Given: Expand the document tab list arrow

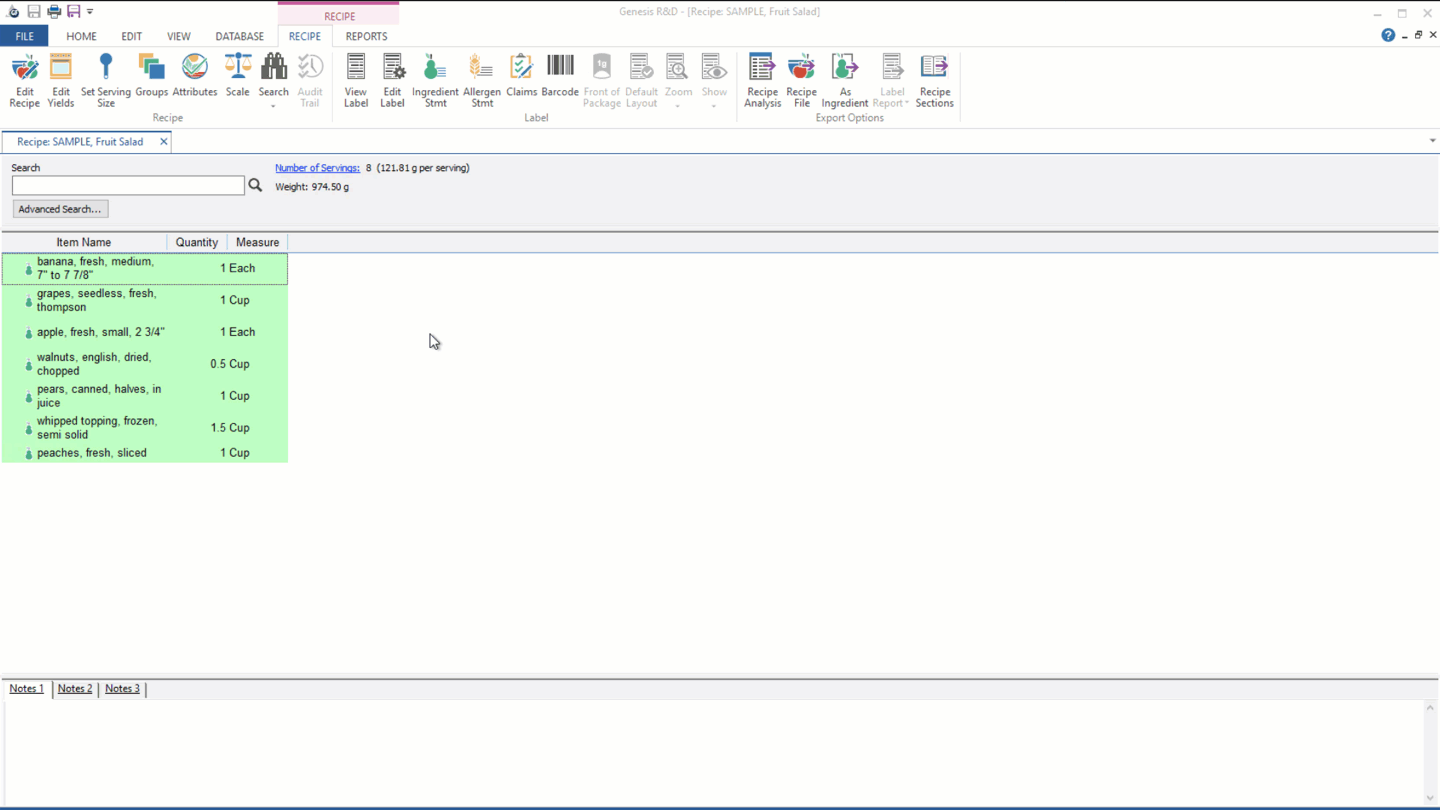Looking at the screenshot, I should 1432,141.
